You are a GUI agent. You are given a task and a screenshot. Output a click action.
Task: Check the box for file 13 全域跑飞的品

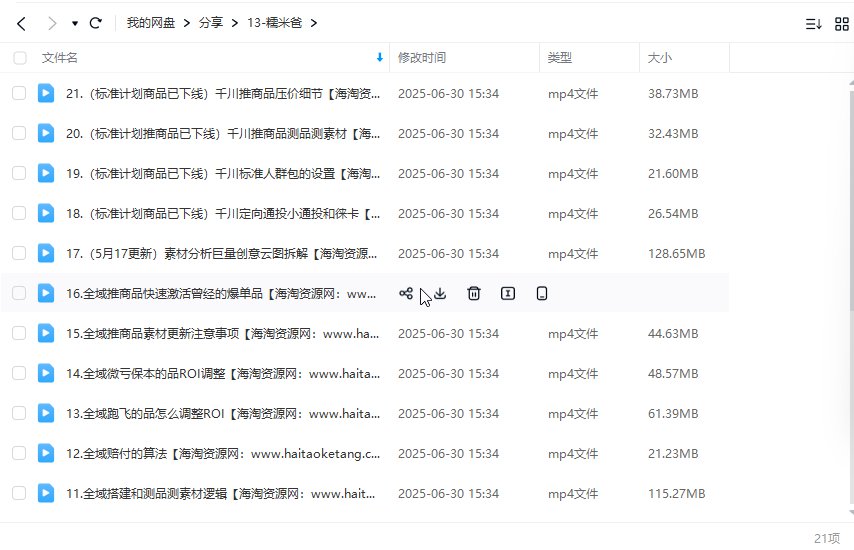coord(19,413)
